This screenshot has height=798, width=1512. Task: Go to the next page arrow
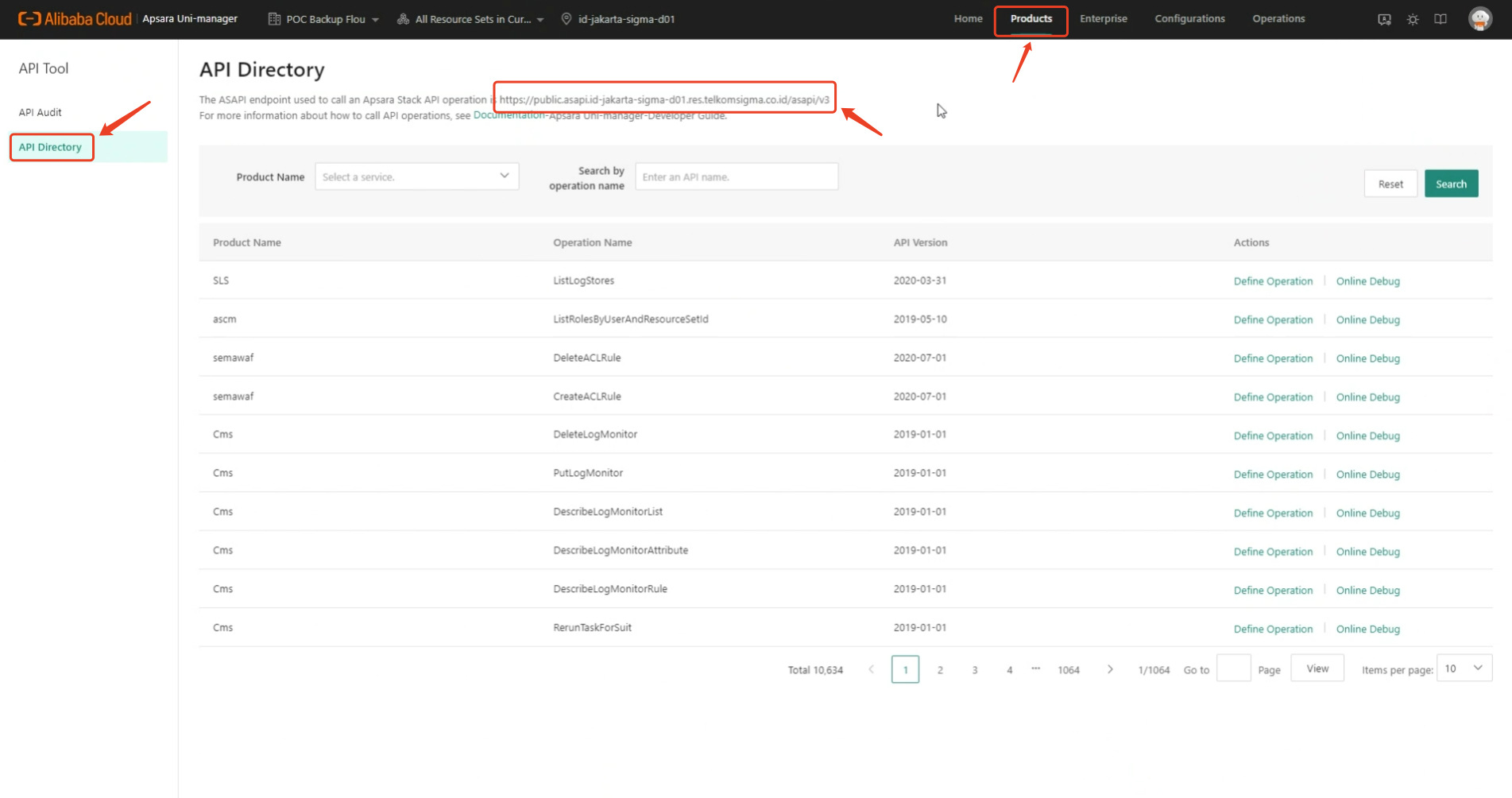point(1110,669)
